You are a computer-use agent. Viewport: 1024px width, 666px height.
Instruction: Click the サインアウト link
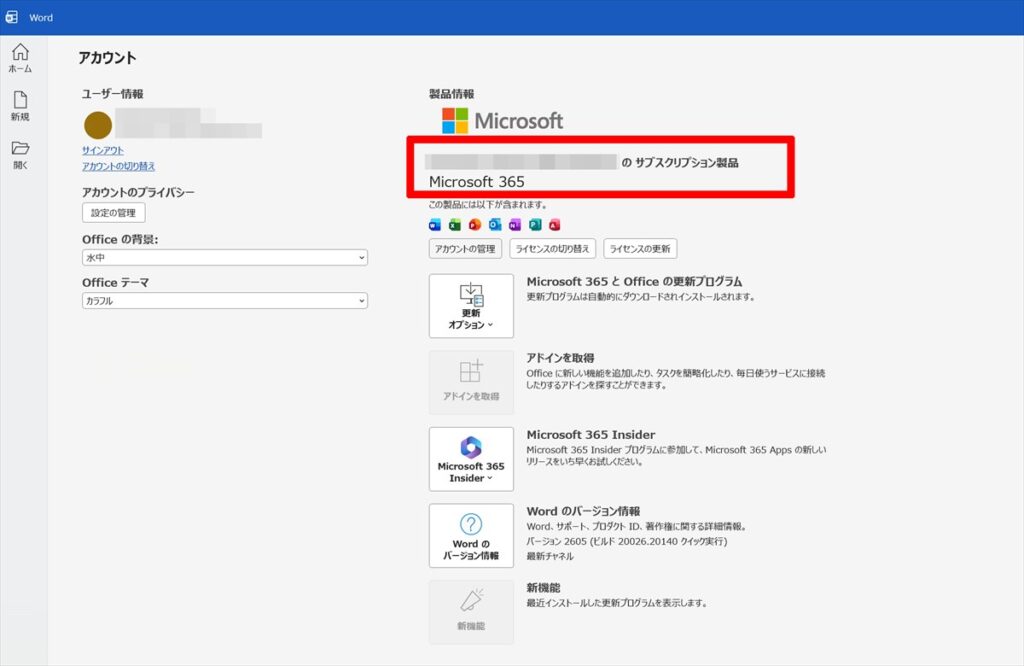coord(103,150)
